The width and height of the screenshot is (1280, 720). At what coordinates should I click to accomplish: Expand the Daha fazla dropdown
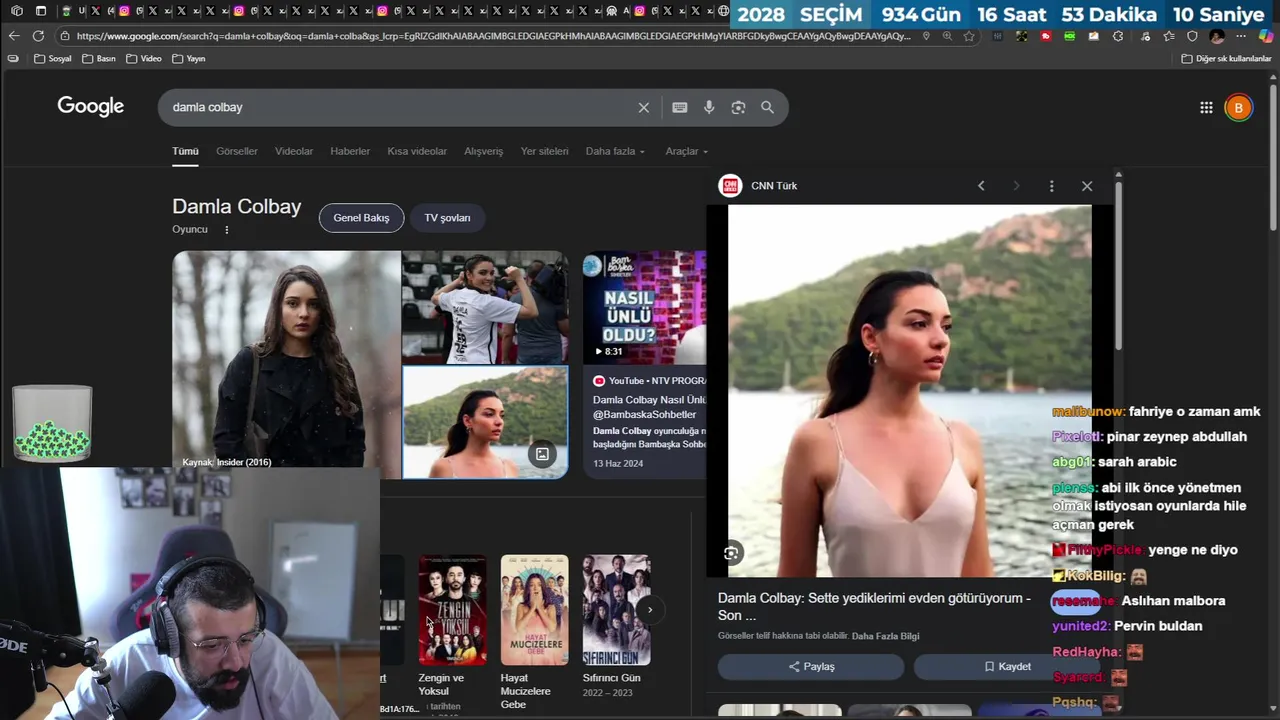(615, 151)
